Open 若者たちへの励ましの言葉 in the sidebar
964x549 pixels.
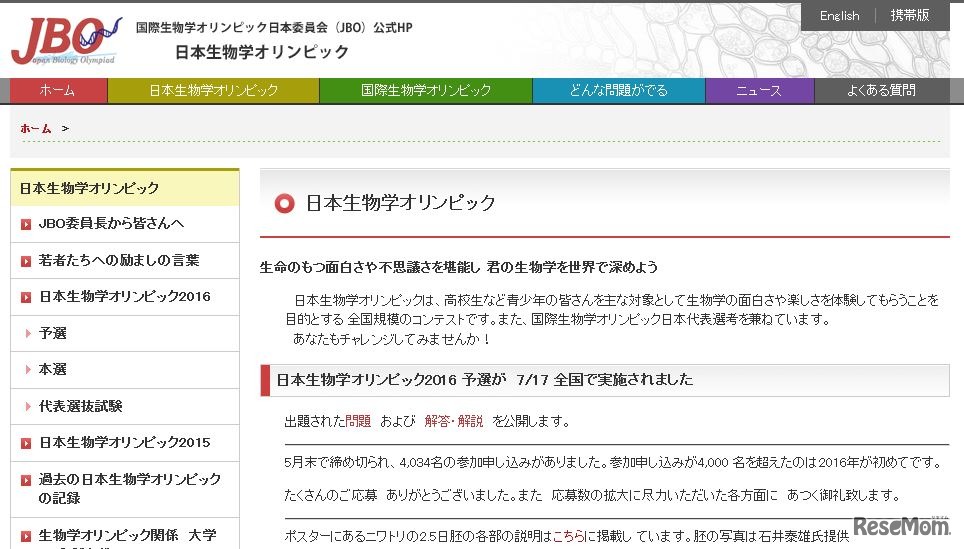(119, 260)
